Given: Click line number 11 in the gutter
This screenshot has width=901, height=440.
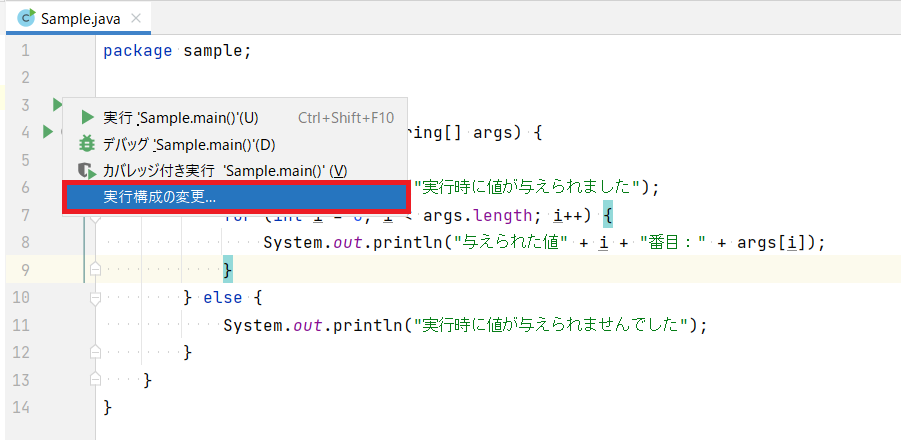Looking at the screenshot, I should coord(21,325).
